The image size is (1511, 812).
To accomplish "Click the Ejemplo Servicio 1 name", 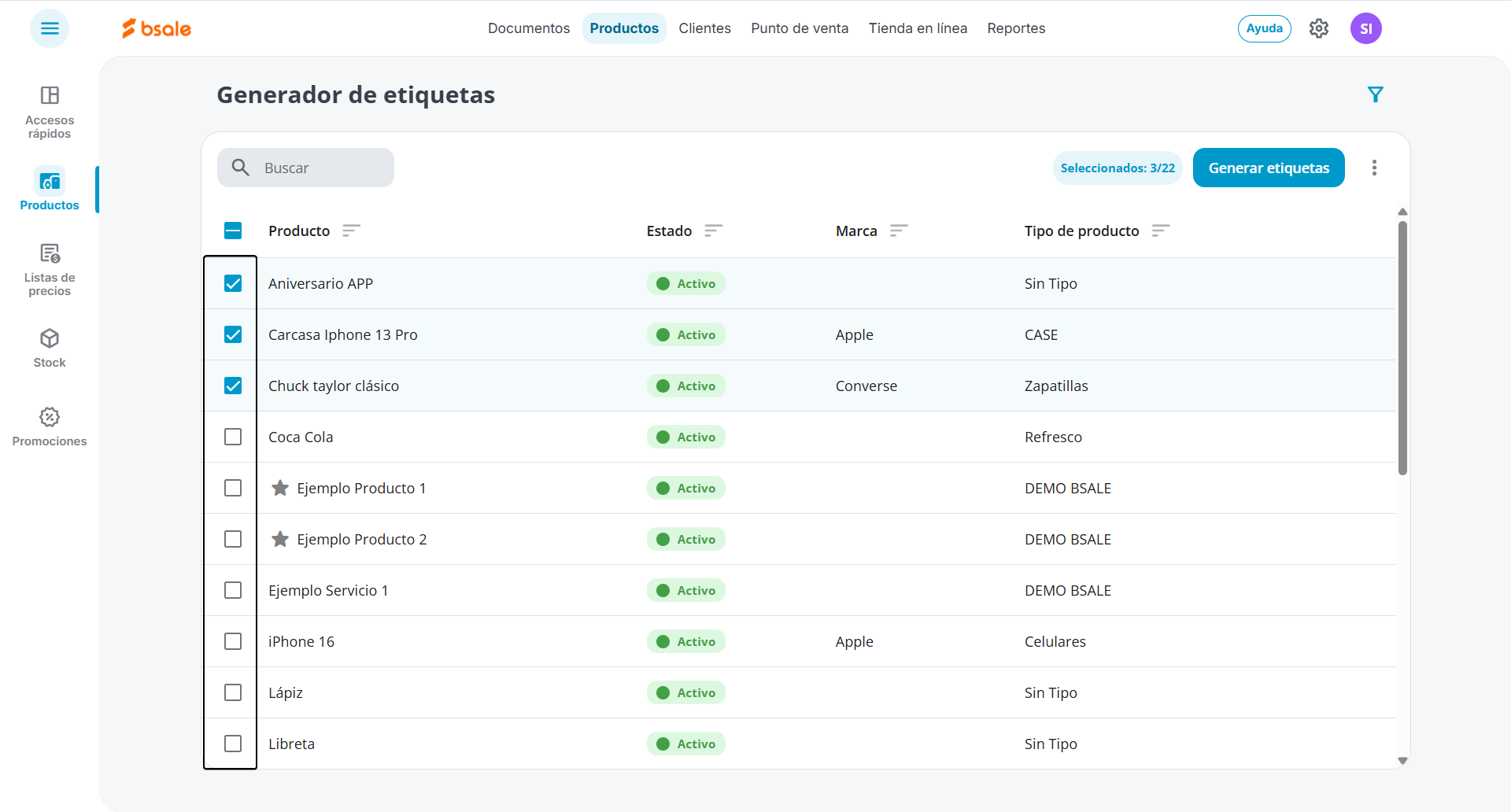I will tap(328, 590).
